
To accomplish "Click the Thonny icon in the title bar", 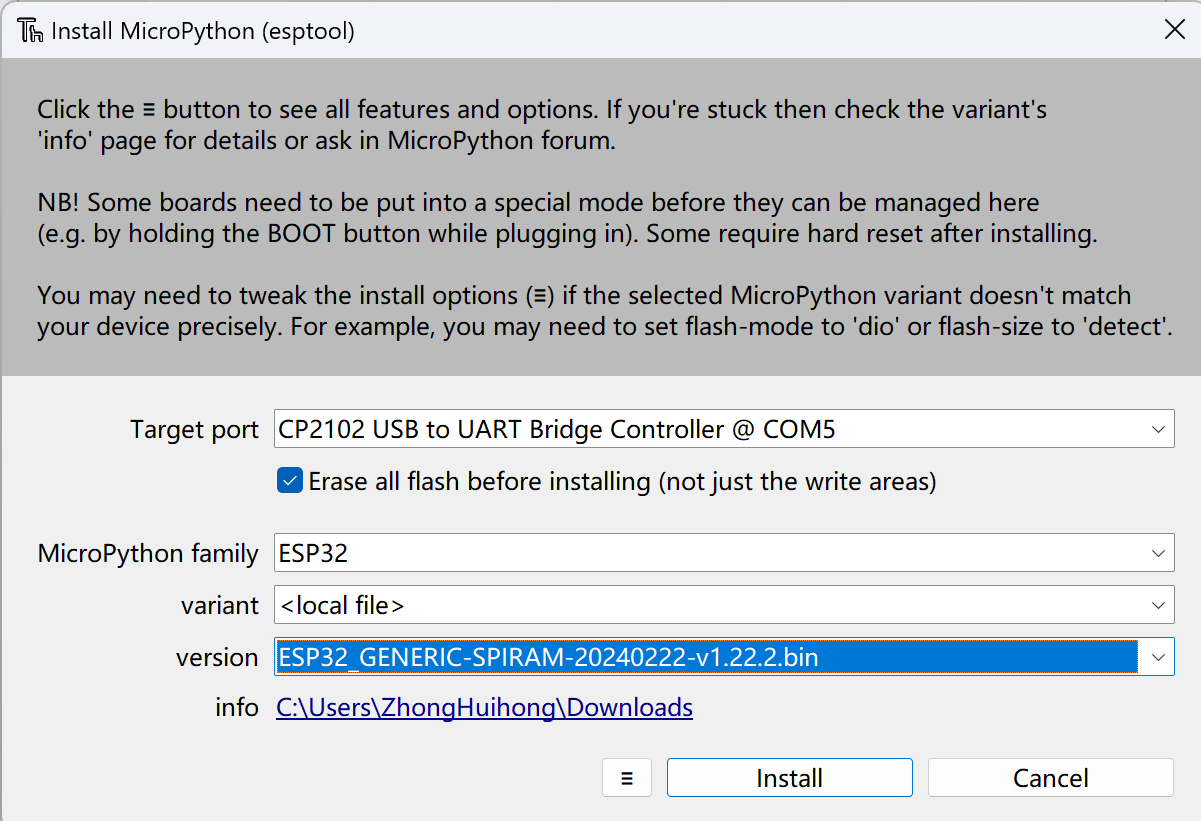I will pyautogui.click(x=31, y=31).
